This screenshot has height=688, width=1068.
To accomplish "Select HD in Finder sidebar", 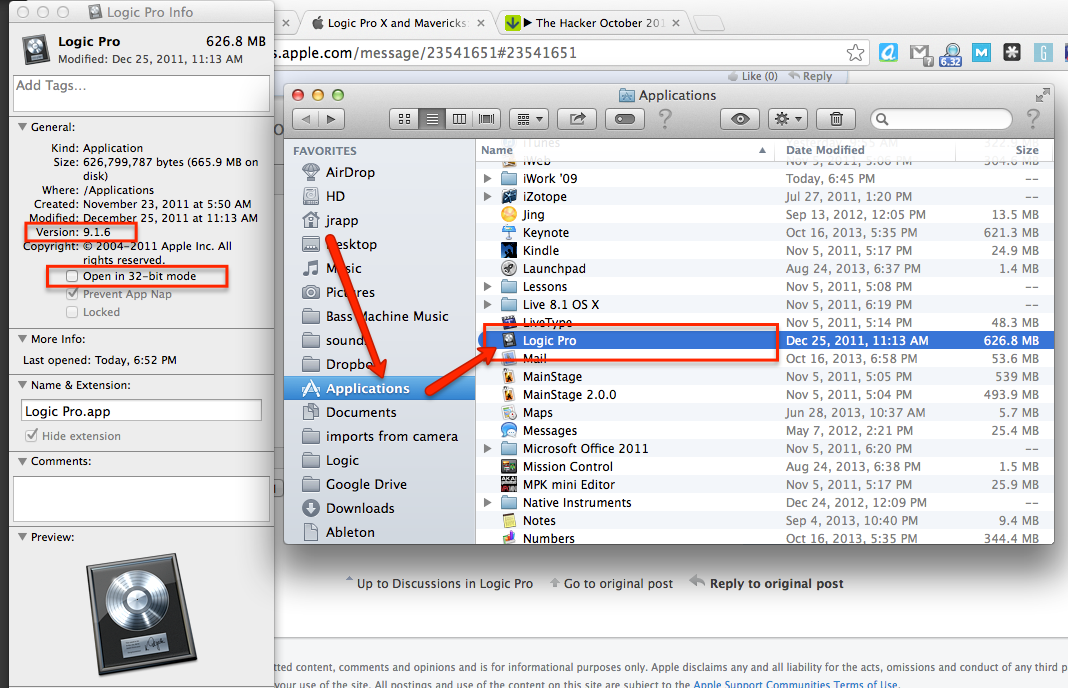I will tap(379, 196).
